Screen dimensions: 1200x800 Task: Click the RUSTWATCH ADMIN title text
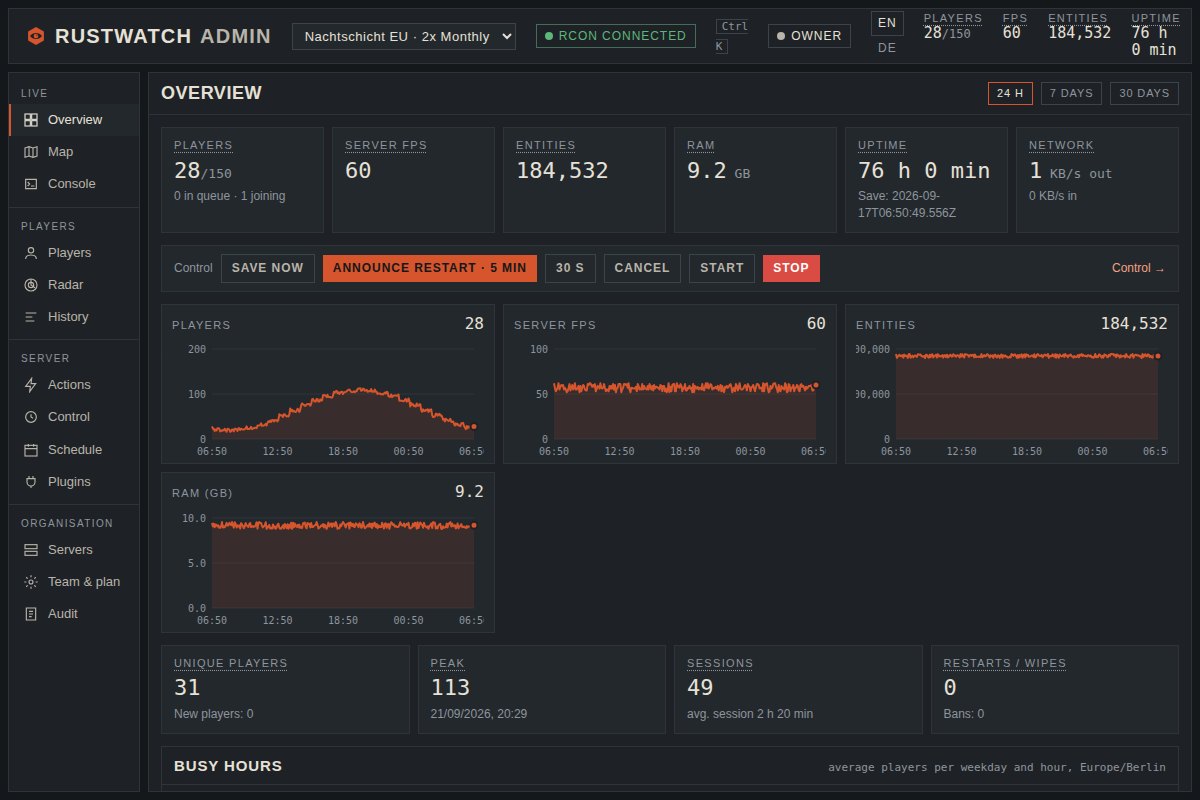tap(163, 36)
